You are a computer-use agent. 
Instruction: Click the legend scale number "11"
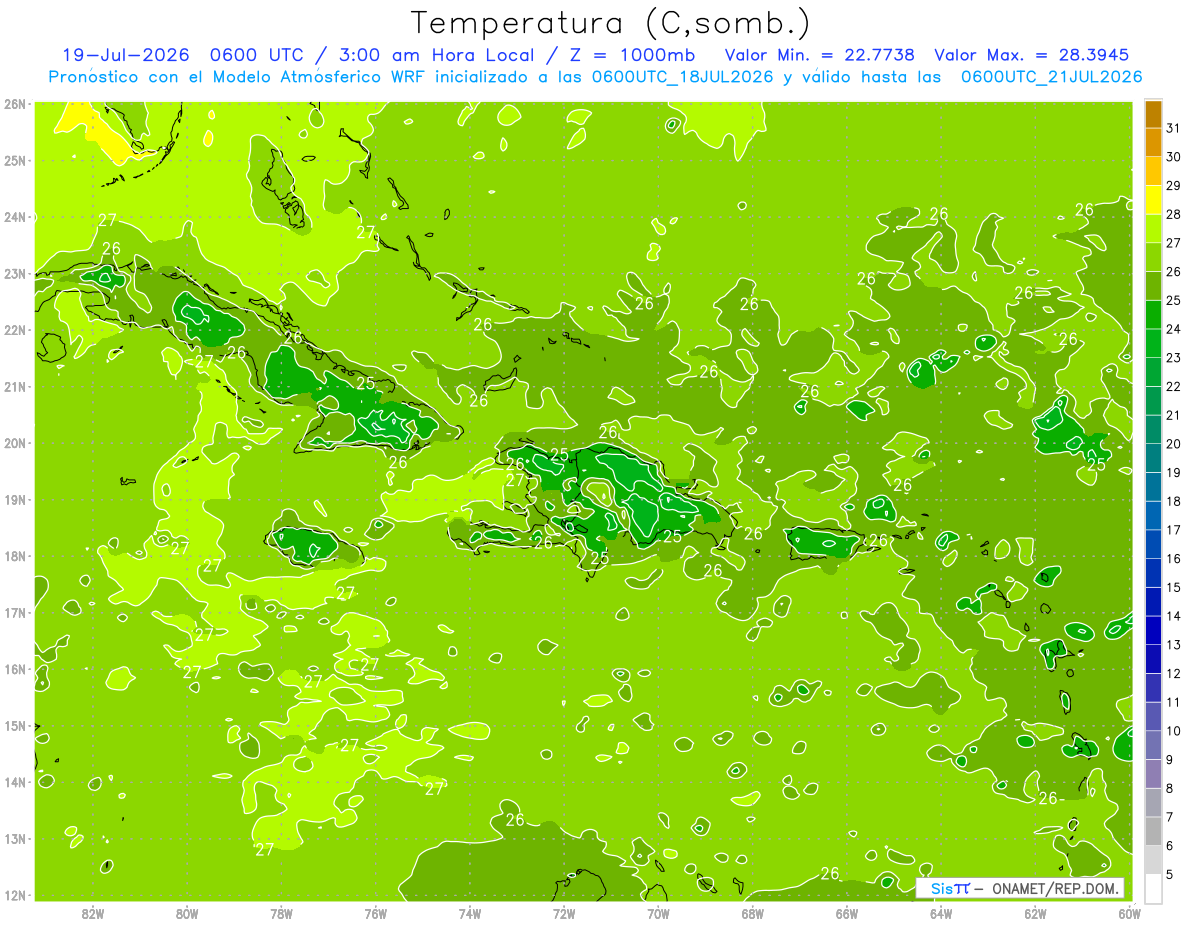1174,702
